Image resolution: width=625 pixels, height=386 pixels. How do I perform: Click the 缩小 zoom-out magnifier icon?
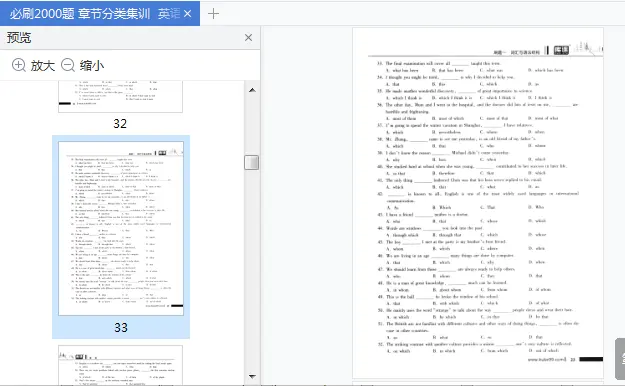pyautogui.click(x=68, y=65)
